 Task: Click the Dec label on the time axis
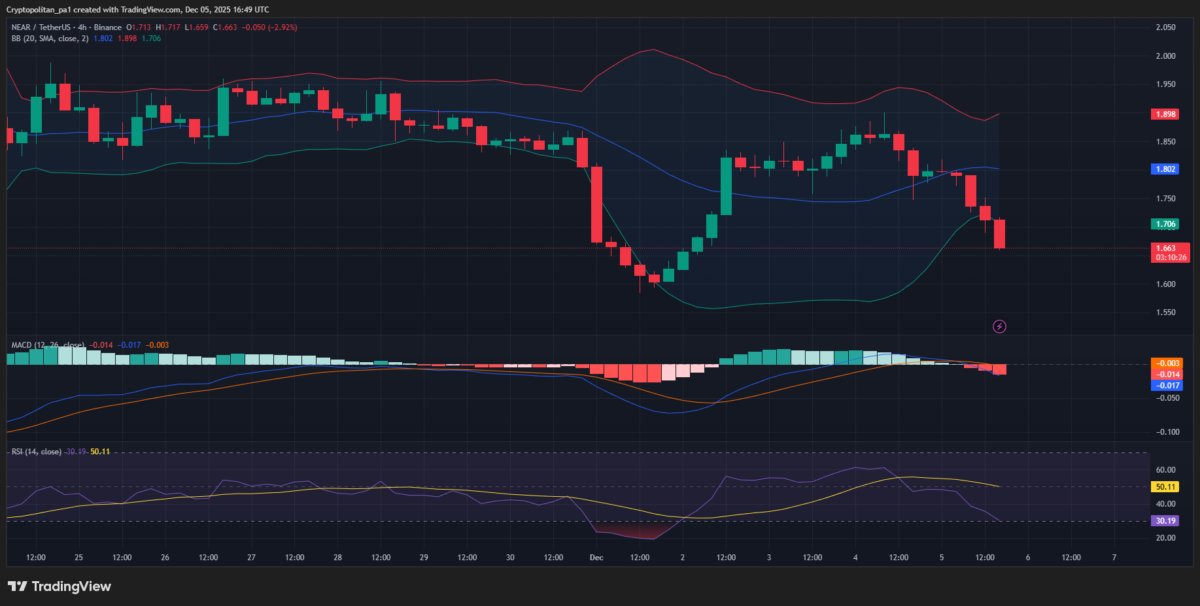597,559
